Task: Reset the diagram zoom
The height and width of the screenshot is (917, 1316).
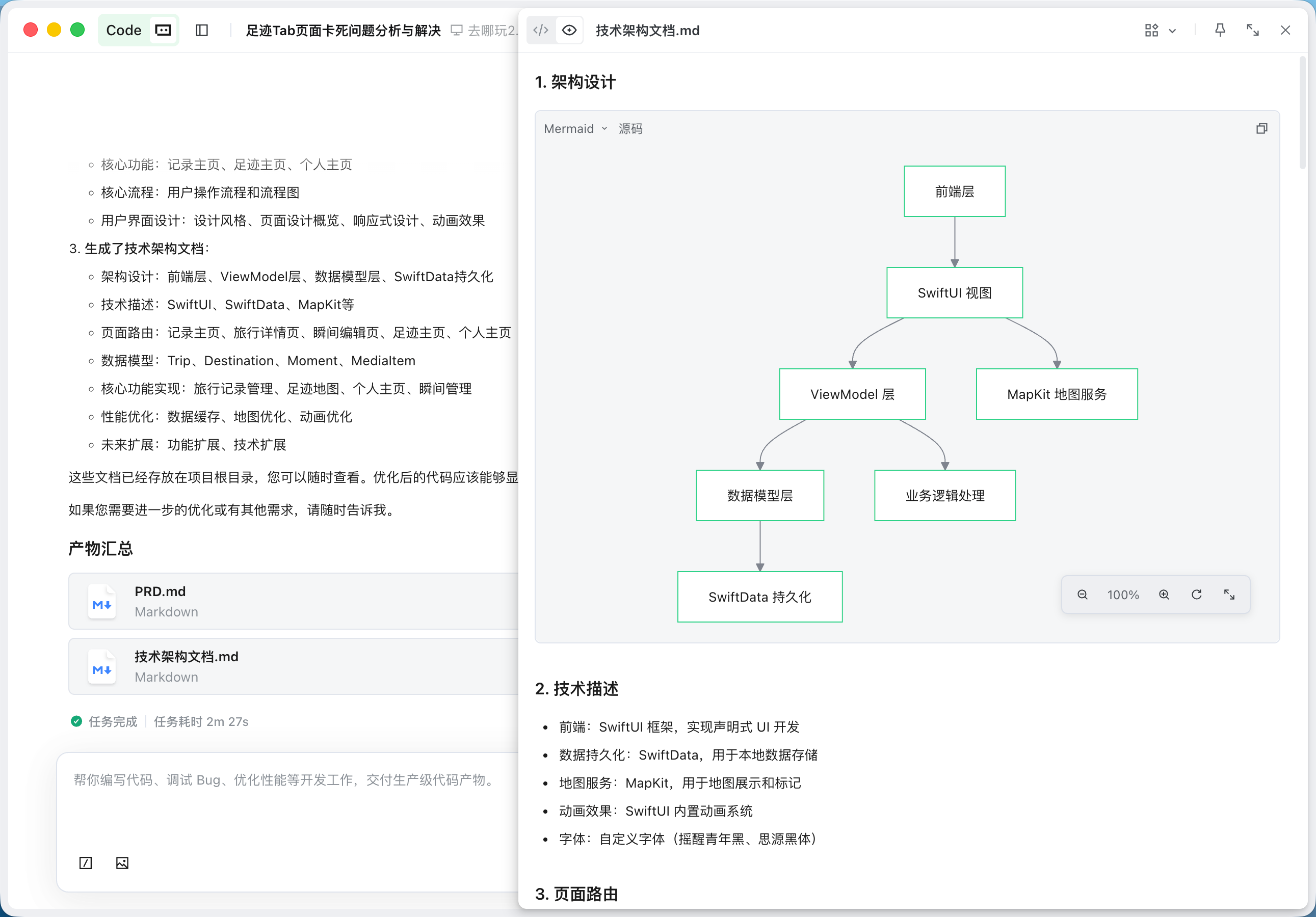Action: (1196, 595)
